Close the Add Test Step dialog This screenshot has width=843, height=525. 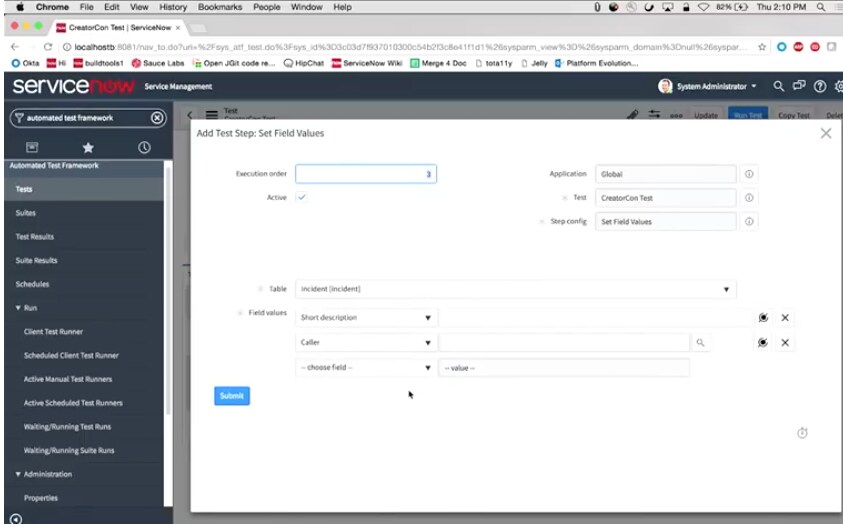[825, 133]
